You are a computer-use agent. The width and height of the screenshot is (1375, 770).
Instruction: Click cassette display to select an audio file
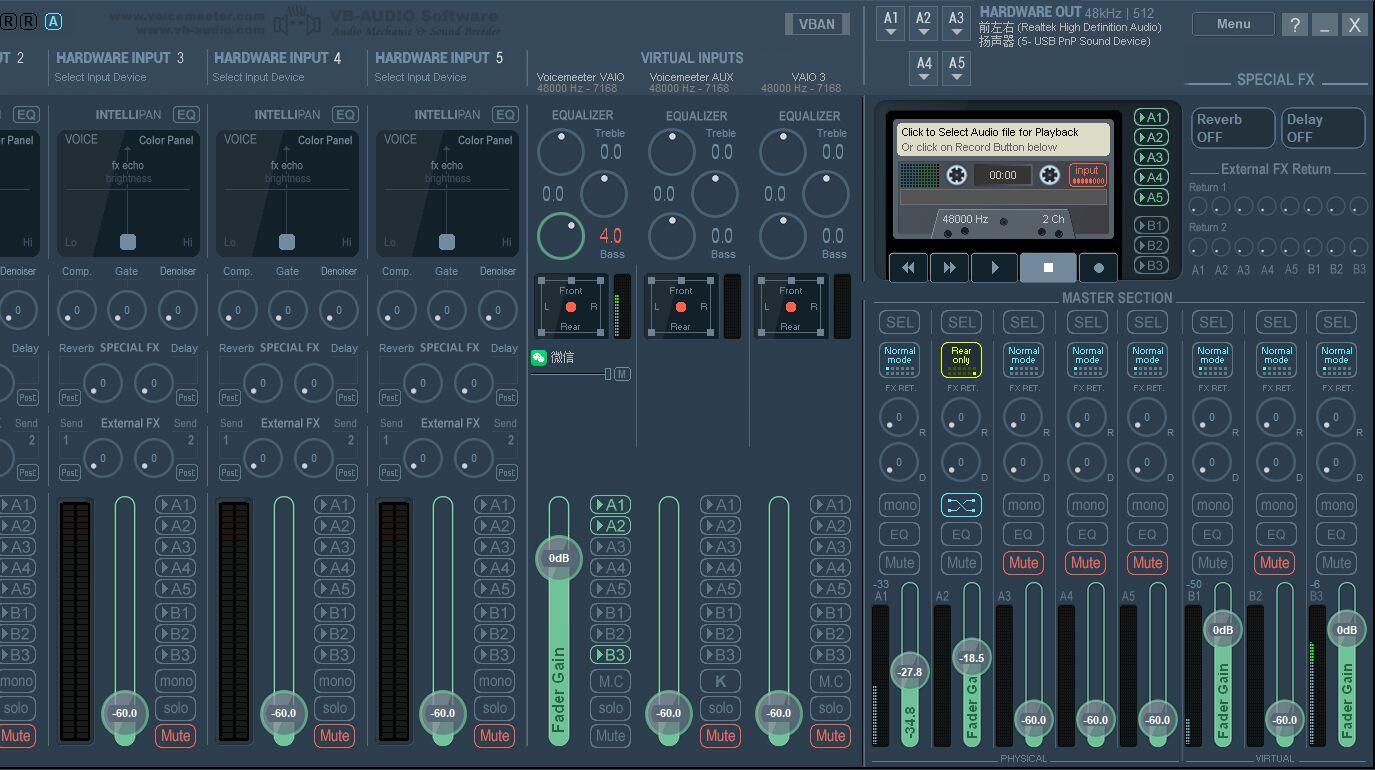(x=1003, y=139)
